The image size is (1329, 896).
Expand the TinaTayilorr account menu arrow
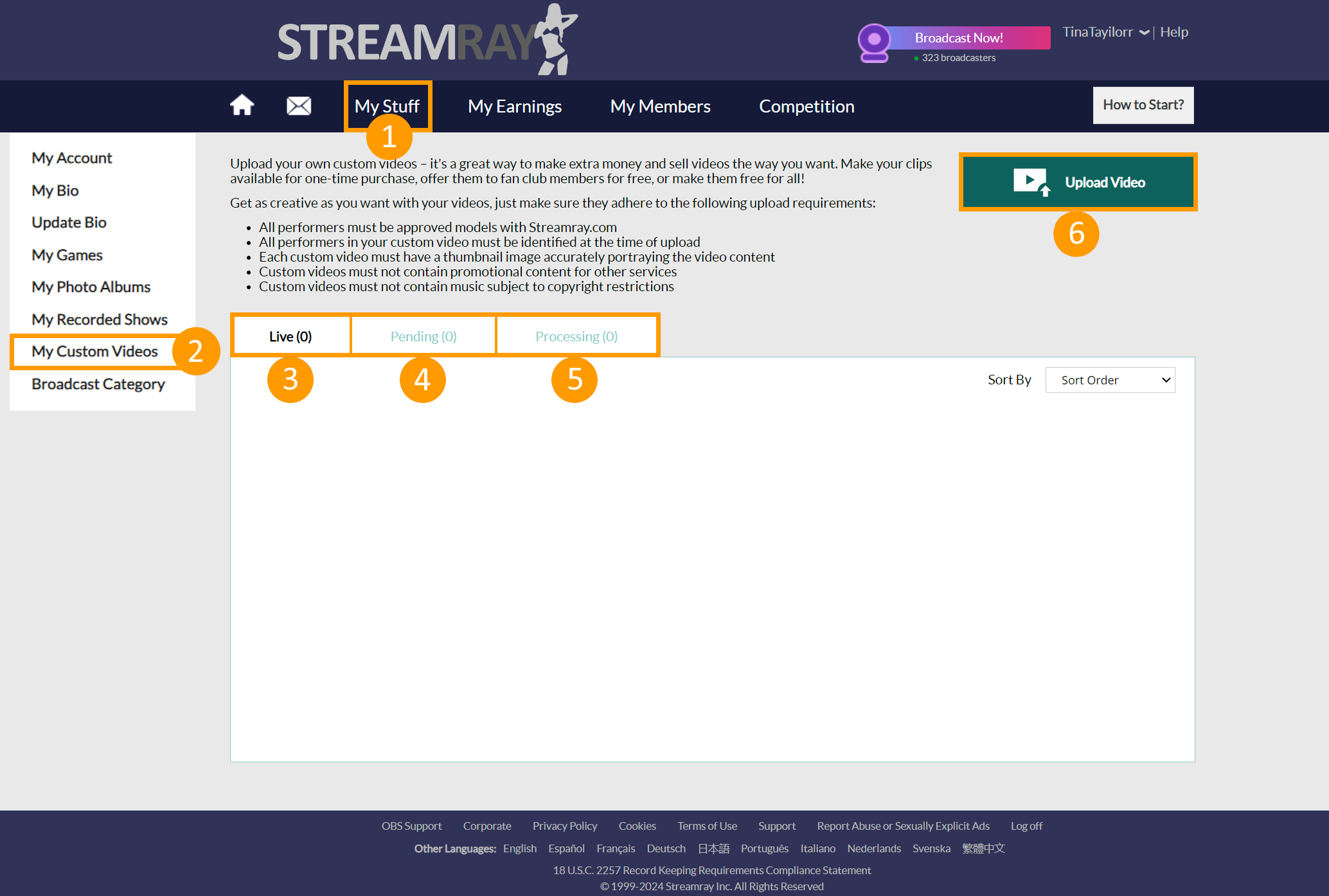pos(1144,32)
